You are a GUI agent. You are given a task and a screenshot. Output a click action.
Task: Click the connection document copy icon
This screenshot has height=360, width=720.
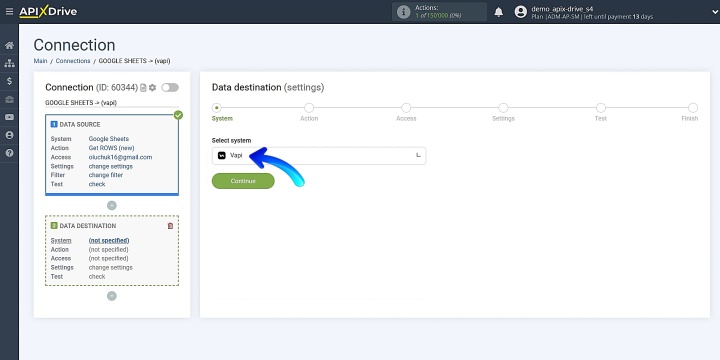click(143, 88)
